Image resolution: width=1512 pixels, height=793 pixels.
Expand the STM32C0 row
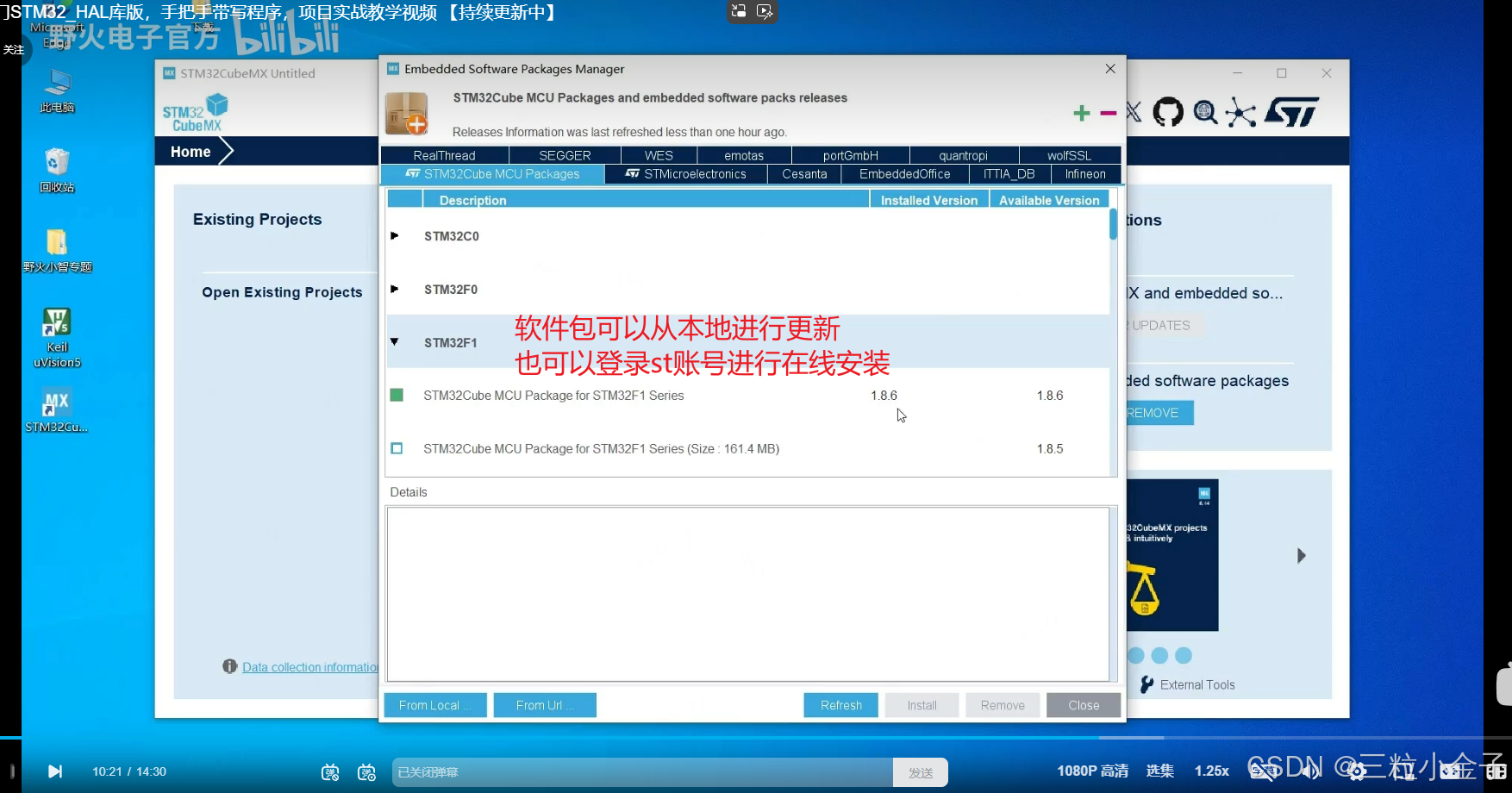(x=395, y=235)
